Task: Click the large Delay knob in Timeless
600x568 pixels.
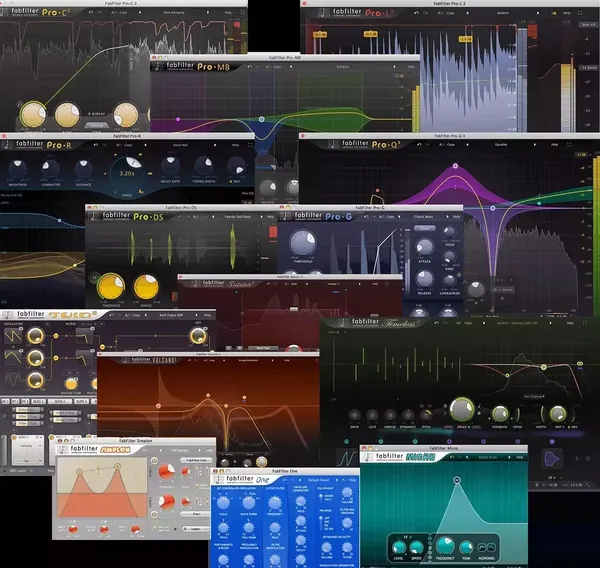Action: point(462,410)
